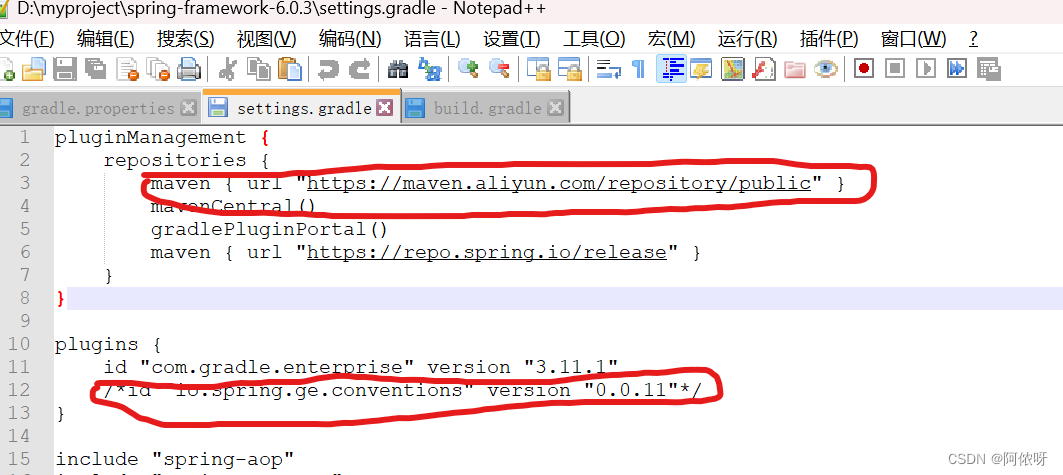Click the Save Recorded Macro icon
Screen dimensions: 1063x475
989,69
